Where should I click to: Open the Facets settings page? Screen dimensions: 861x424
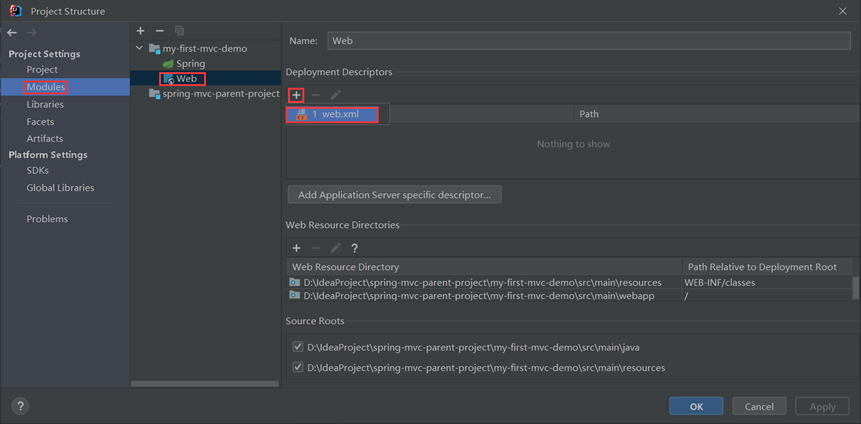[x=40, y=121]
